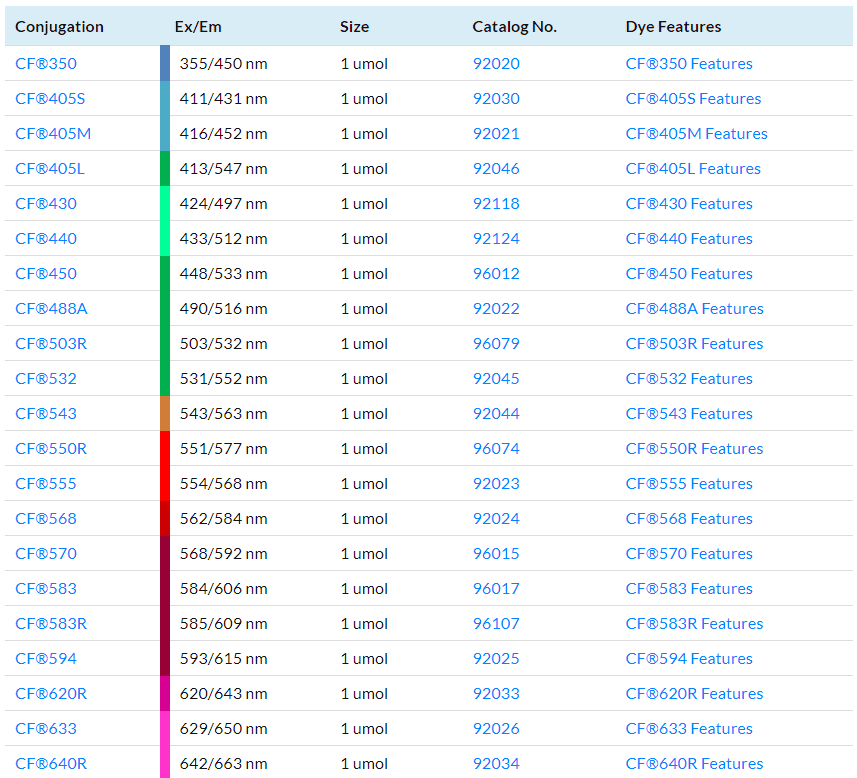This screenshot has width=857, height=778.
Task: View CF®440 Features page
Action: (689, 238)
